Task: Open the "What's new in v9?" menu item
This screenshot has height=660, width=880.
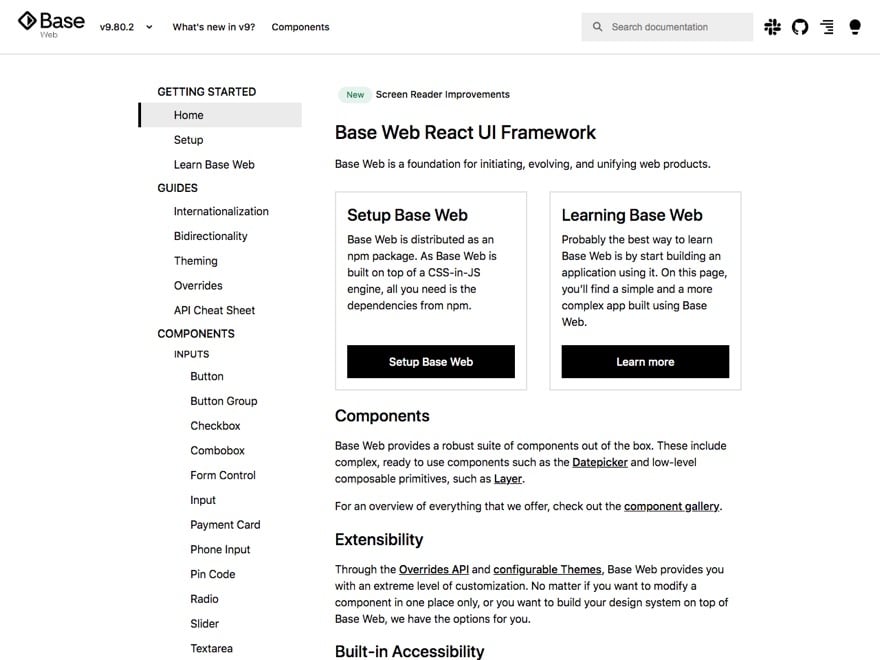Action: coord(213,27)
